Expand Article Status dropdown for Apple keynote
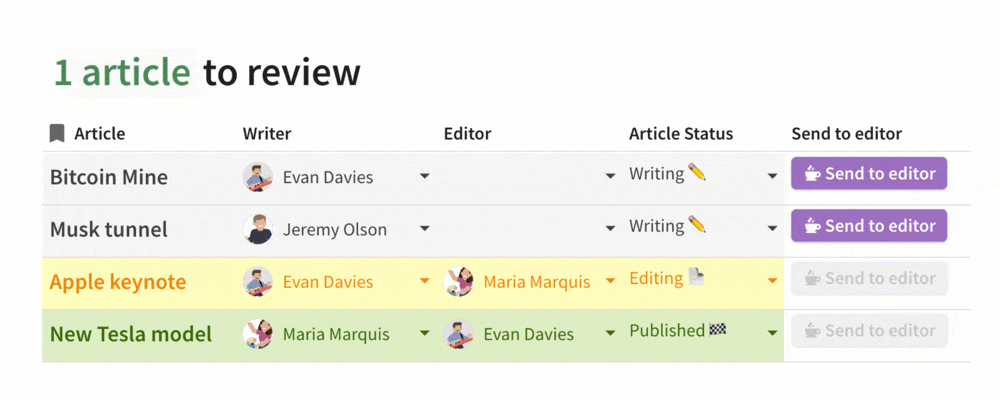The width and height of the screenshot is (1000, 400). click(x=772, y=280)
